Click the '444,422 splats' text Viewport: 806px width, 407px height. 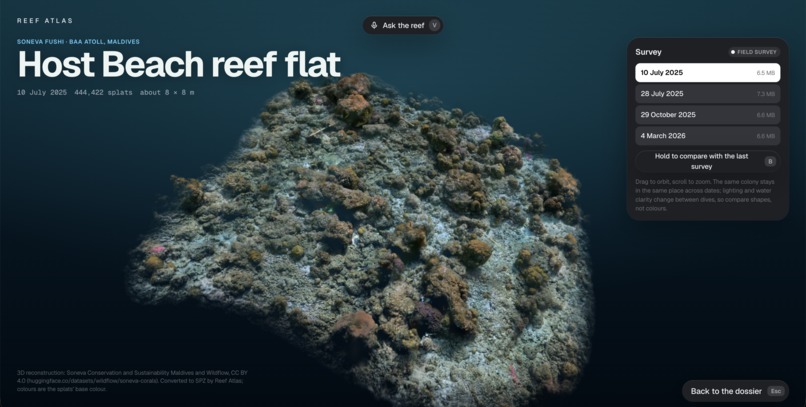103,92
